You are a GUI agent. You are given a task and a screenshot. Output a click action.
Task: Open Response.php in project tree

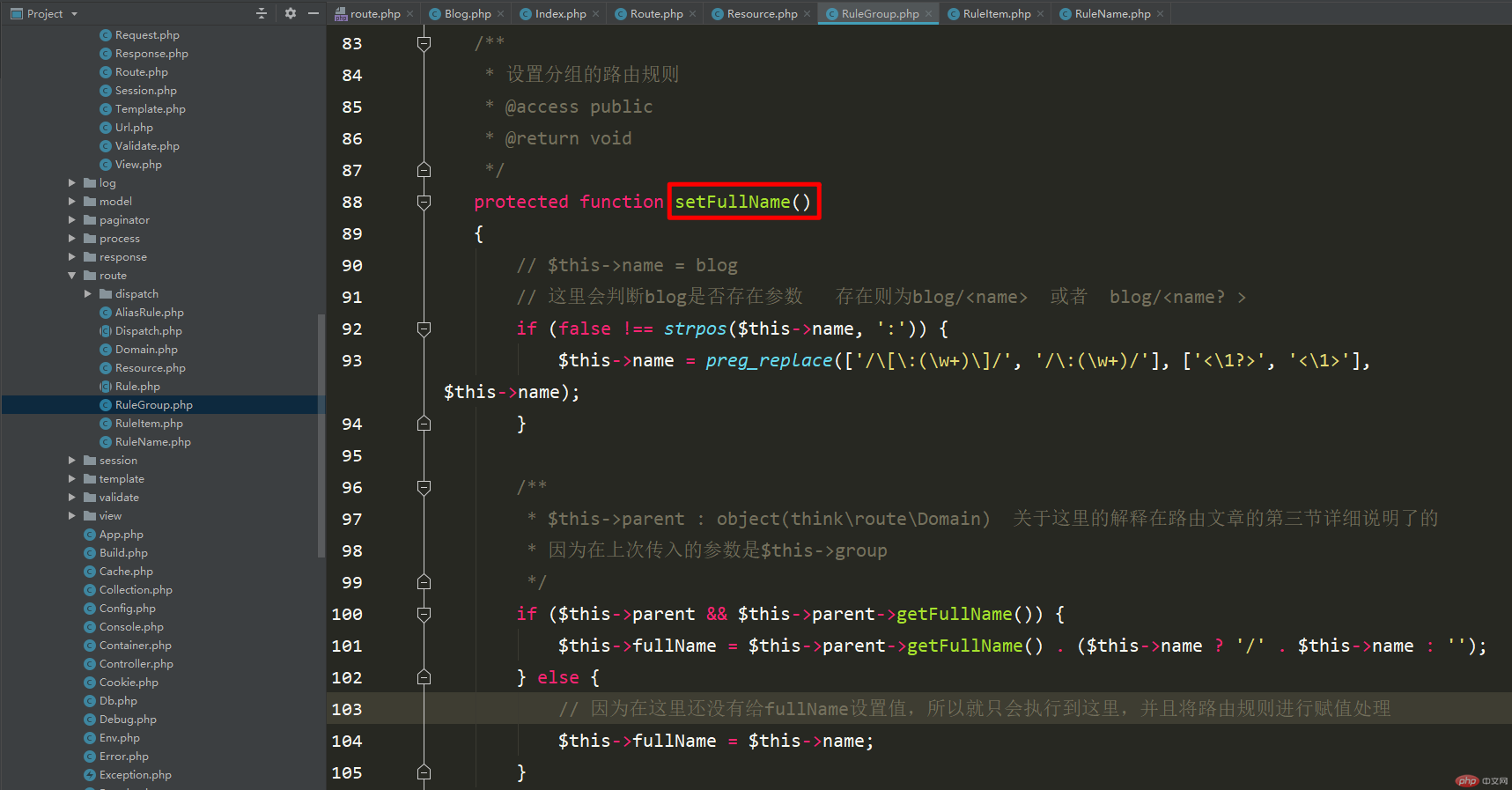151,53
